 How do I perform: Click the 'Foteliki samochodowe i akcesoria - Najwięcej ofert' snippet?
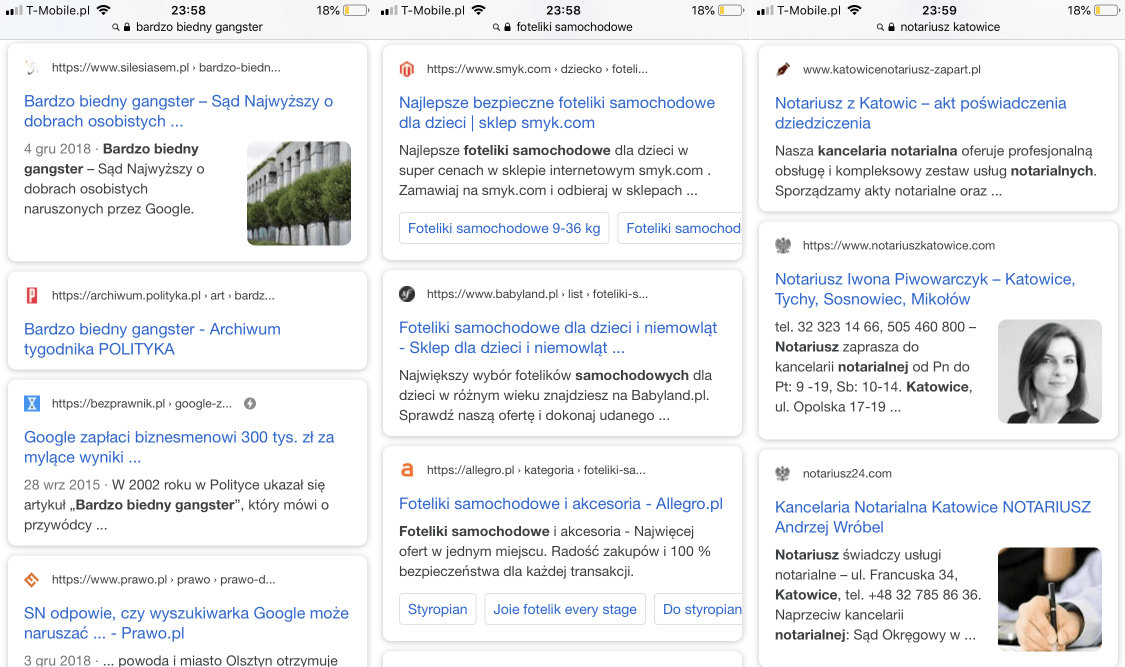coord(555,552)
